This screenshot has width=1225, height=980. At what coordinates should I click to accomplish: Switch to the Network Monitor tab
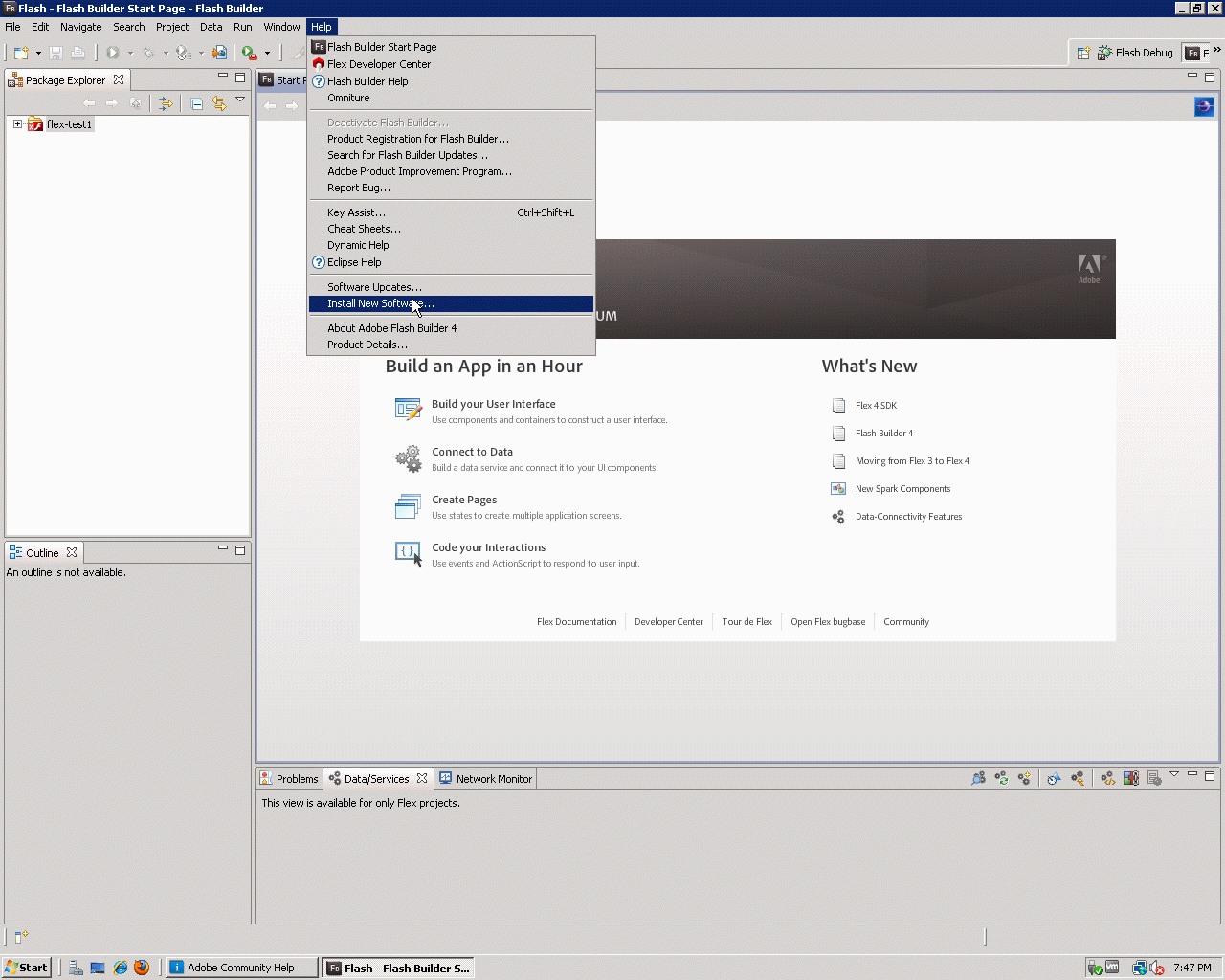pyautogui.click(x=485, y=779)
